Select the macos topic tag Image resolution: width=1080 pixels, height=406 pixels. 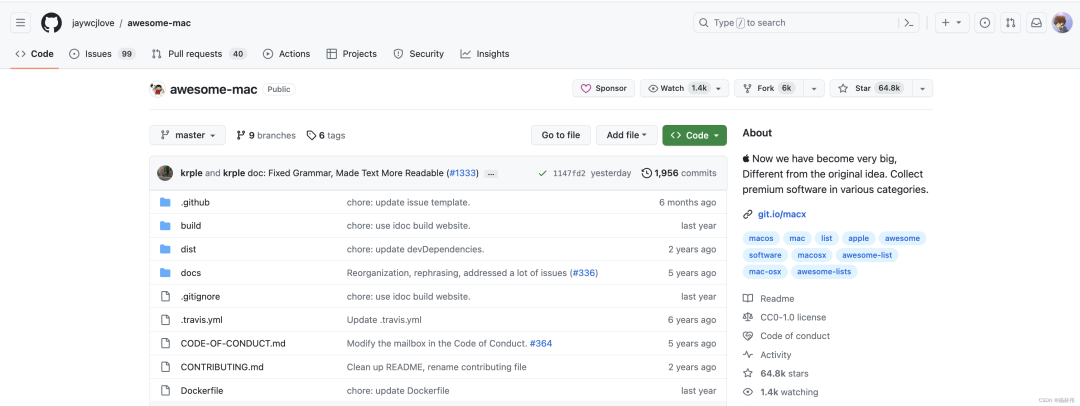(761, 238)
